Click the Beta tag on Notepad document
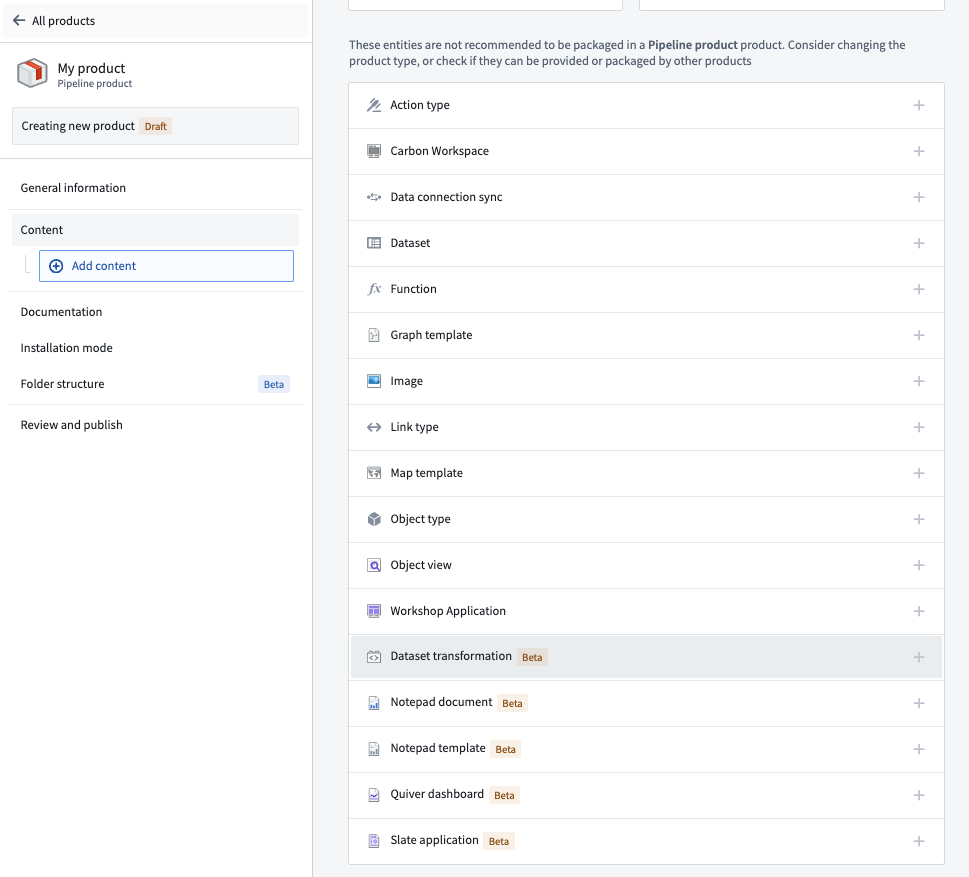This screenshot has height=877, width=969. 512,703
